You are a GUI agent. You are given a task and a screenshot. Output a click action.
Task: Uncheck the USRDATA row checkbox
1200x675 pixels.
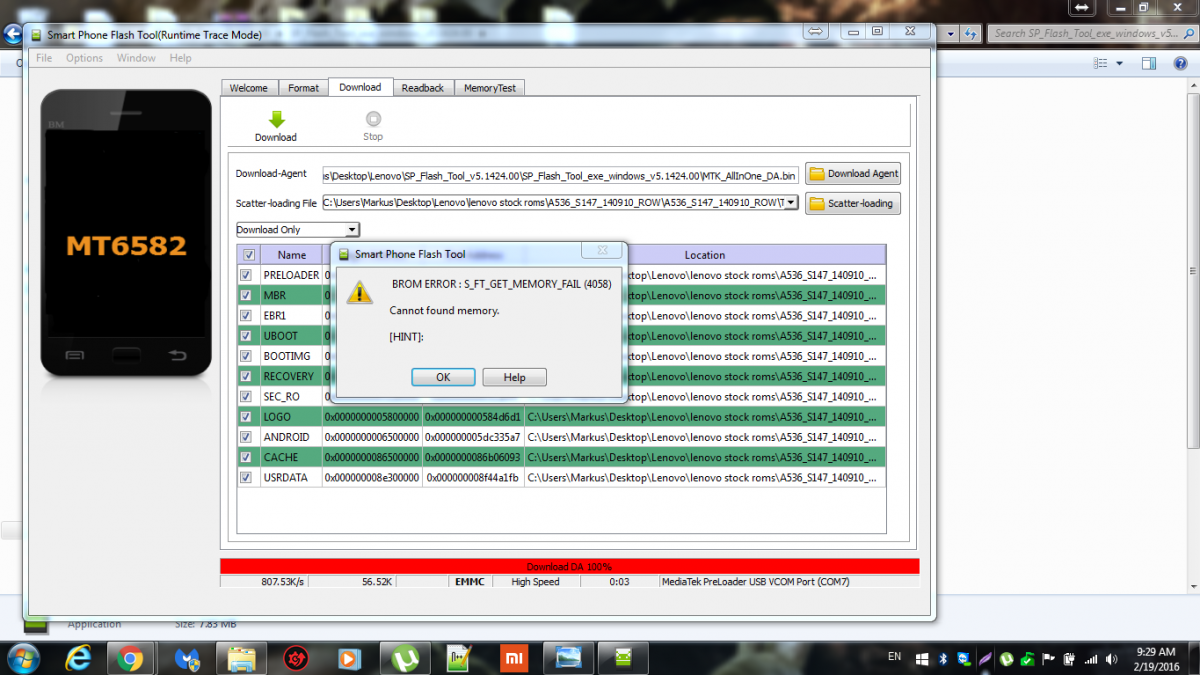point(246,477)
